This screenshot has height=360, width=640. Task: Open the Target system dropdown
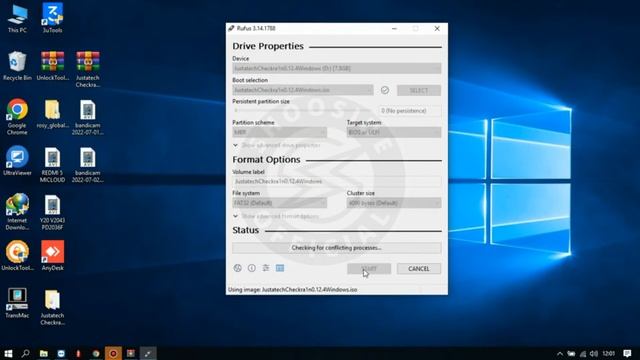pyautogui.click(x=394, y=132)
